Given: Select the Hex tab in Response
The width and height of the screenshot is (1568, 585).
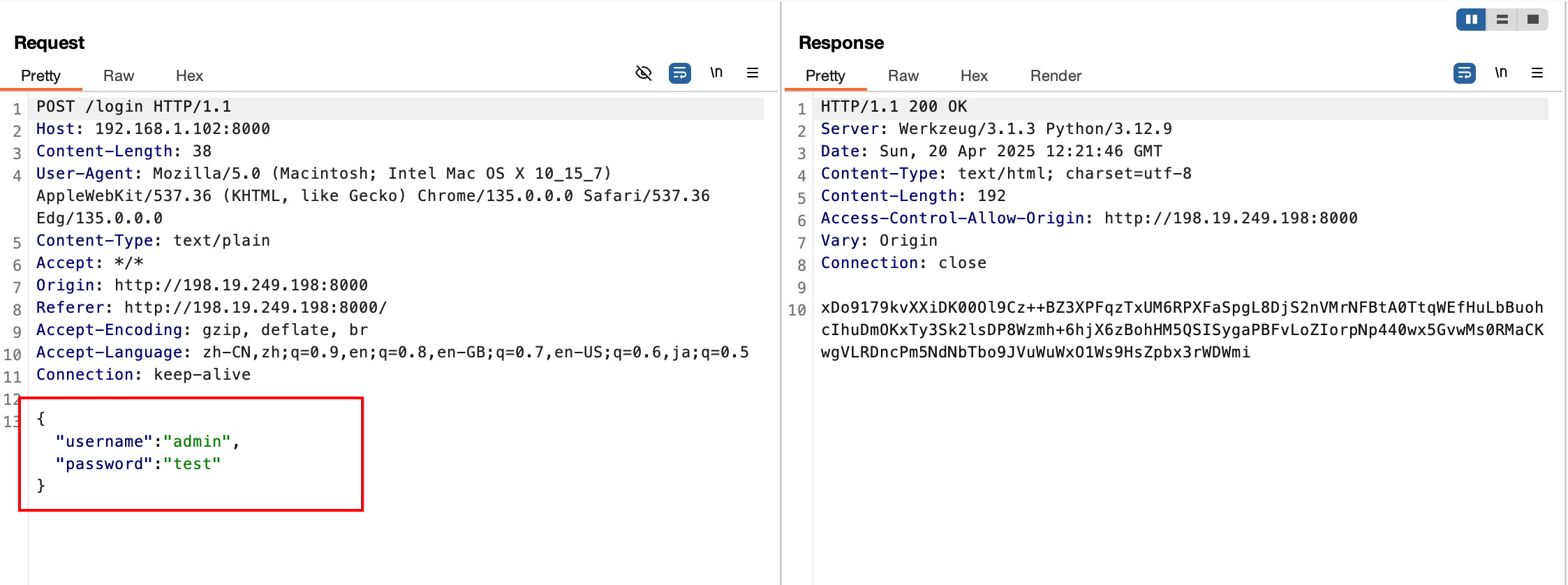Looking at the screenshot, I should pos(974,75).
